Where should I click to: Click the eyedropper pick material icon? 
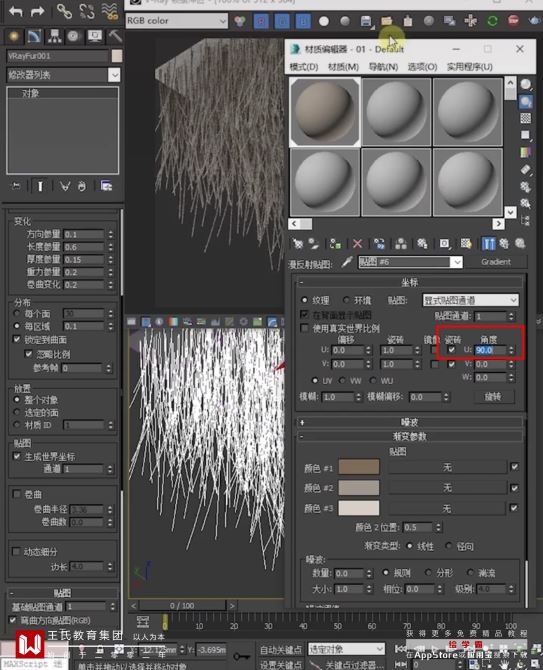coord(346,262)
